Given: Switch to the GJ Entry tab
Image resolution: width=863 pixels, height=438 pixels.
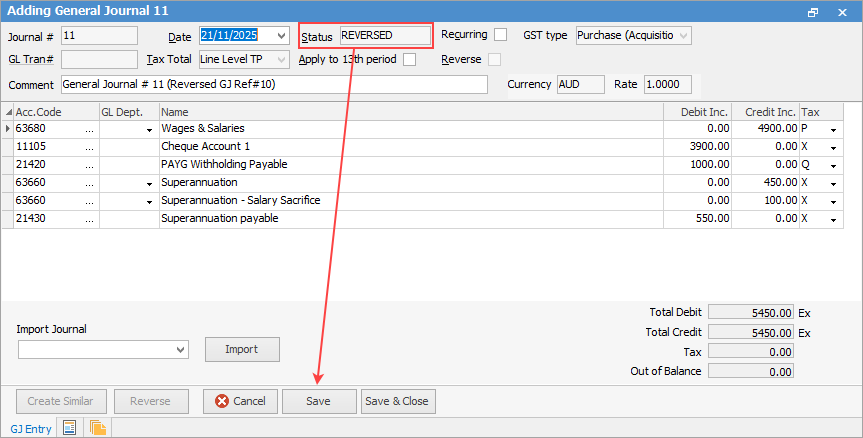Looking at the screenshot, I should pyautogui.click(x=31, y=429).
